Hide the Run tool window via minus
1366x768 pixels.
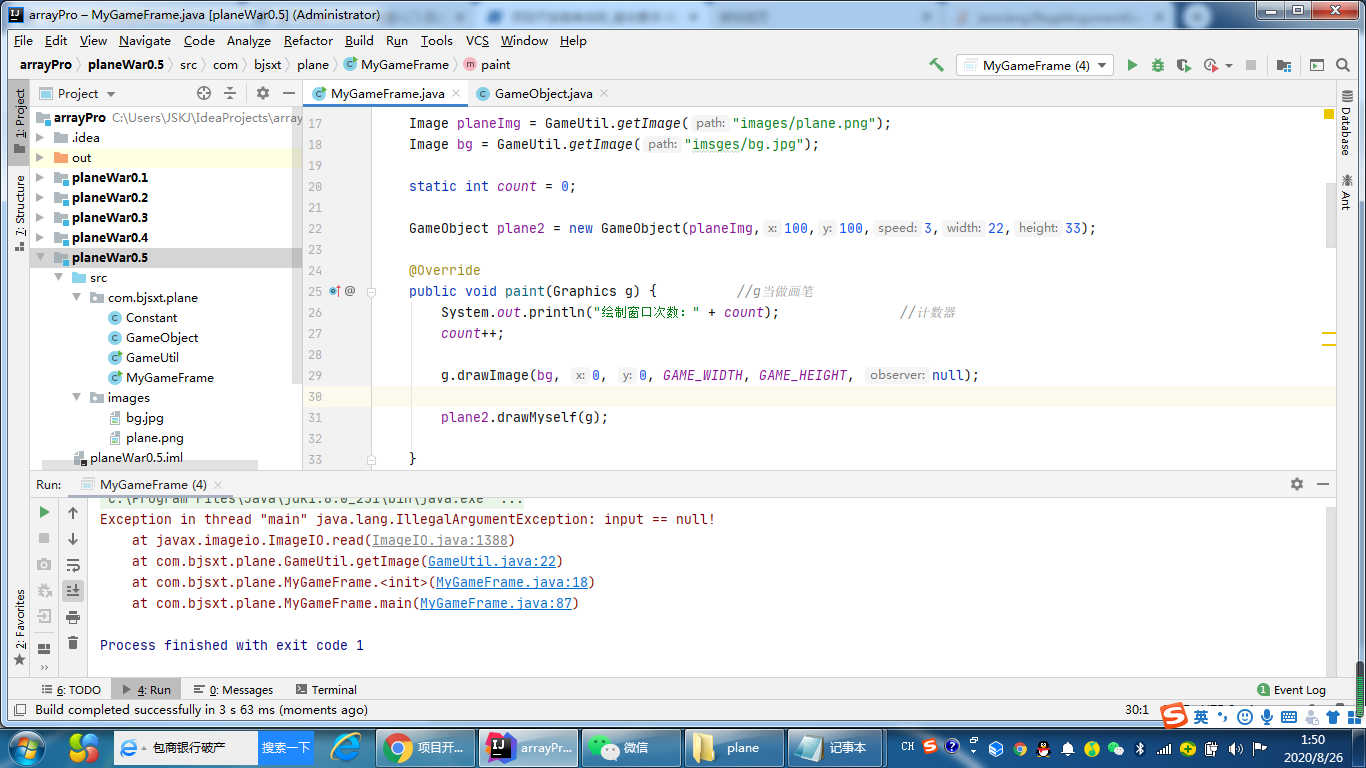1322,484
